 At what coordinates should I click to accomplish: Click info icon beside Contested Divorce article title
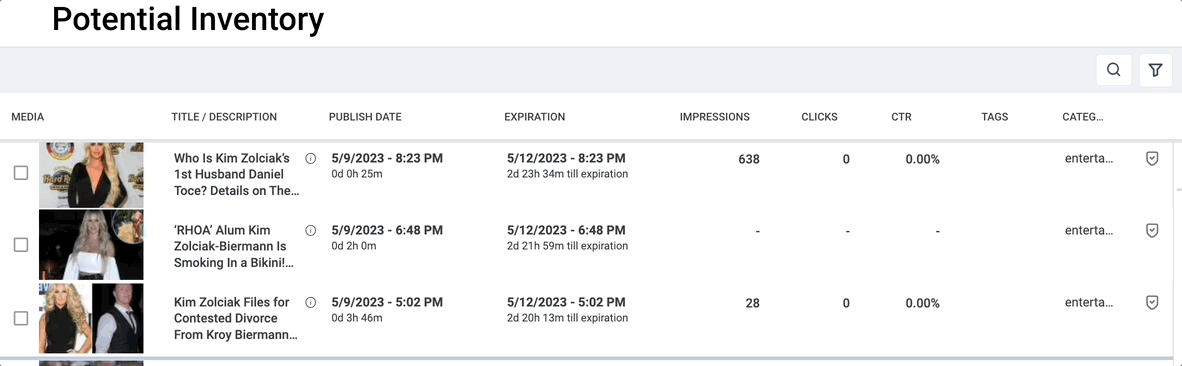pos(310,302)
